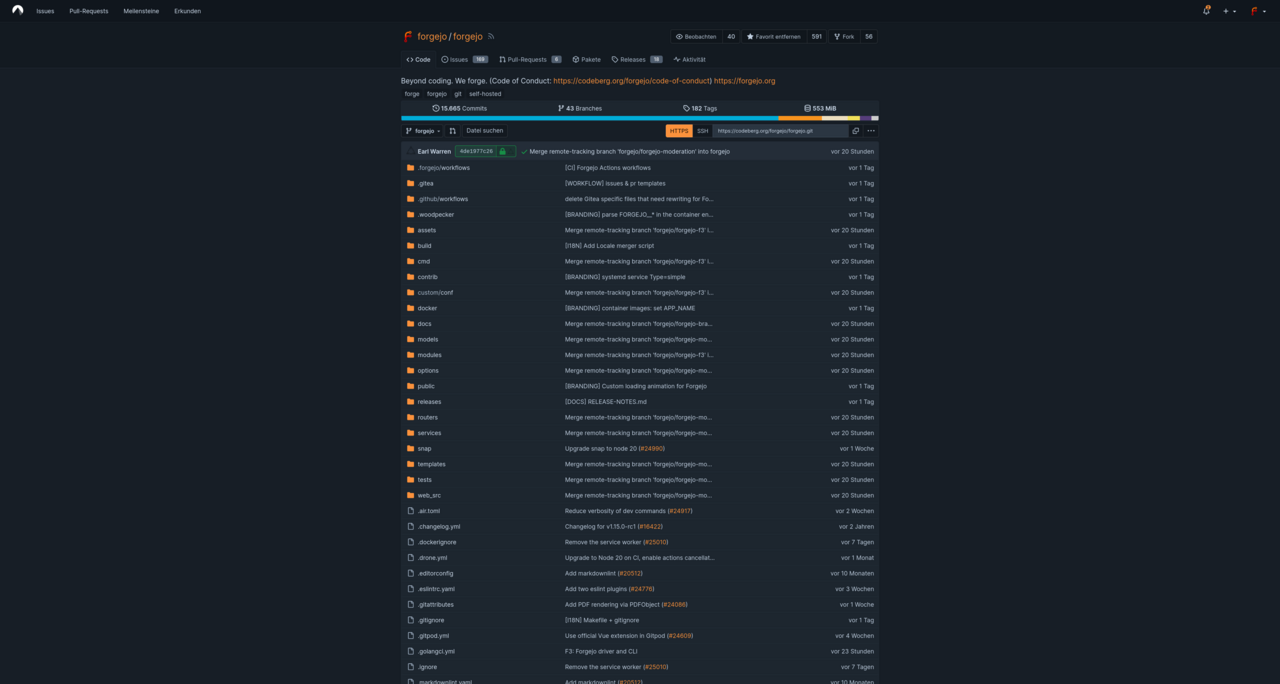Open the releases folder
The height and width of the screenshot is (684, 1280).
coord(429,402)
